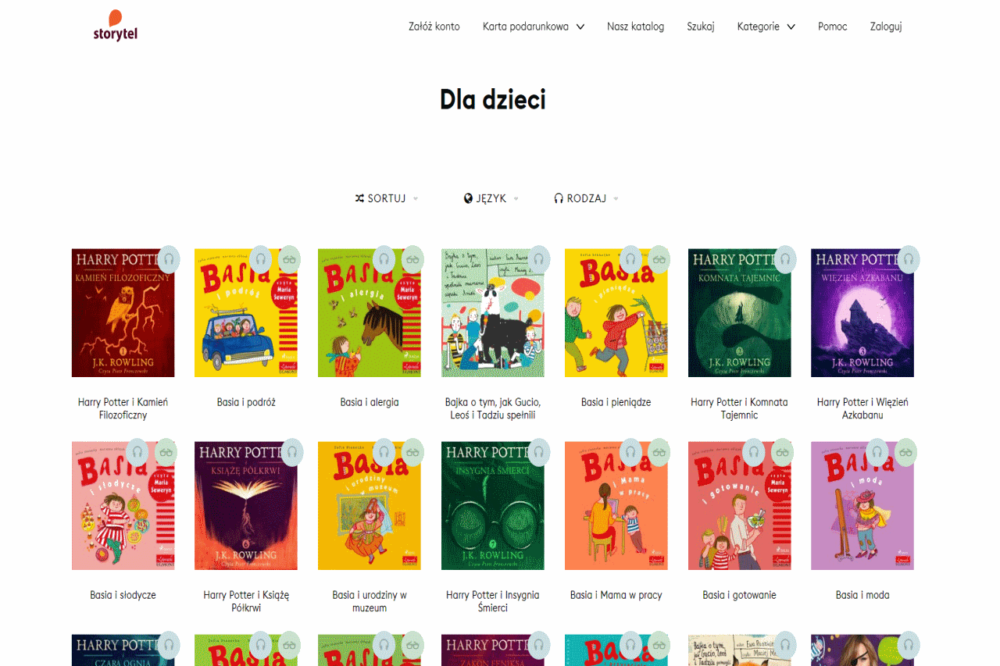Click the headphone icon on Basia i podróż
This screenshot has width=1000, height=666.
click(x=260, y=260)
